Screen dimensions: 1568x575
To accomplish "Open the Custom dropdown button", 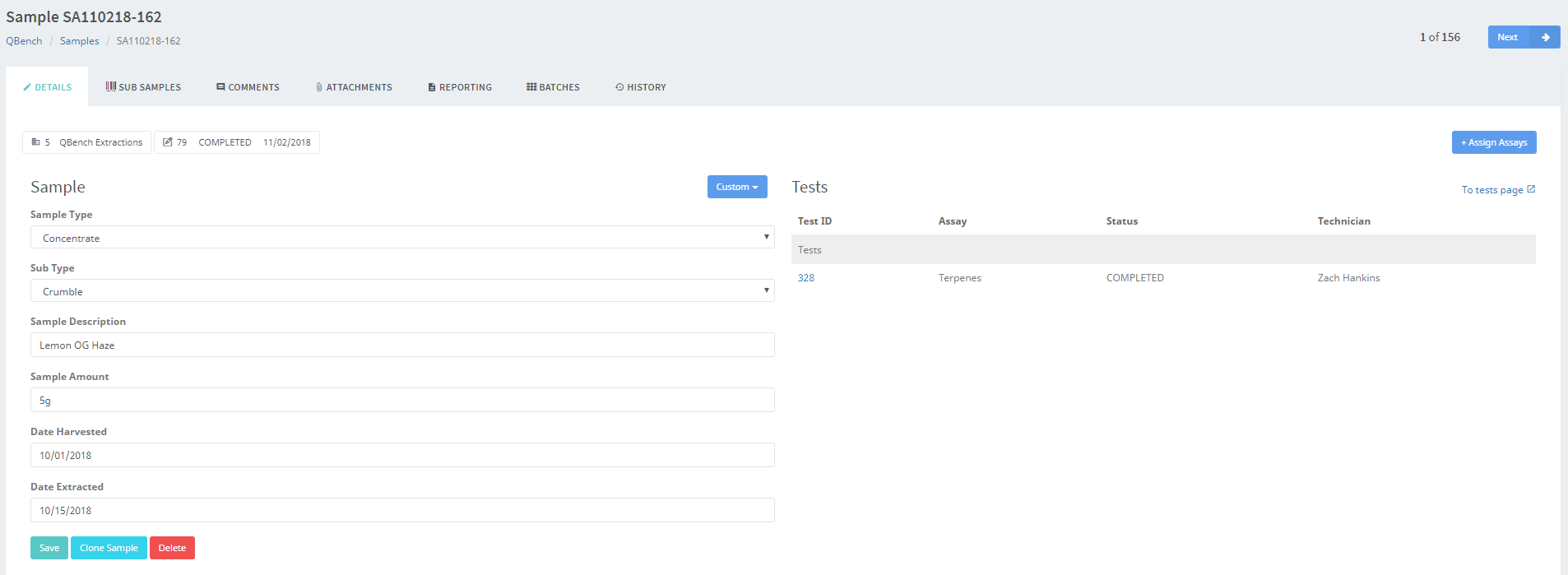I will pyautogui.click(x=737, y=187).
